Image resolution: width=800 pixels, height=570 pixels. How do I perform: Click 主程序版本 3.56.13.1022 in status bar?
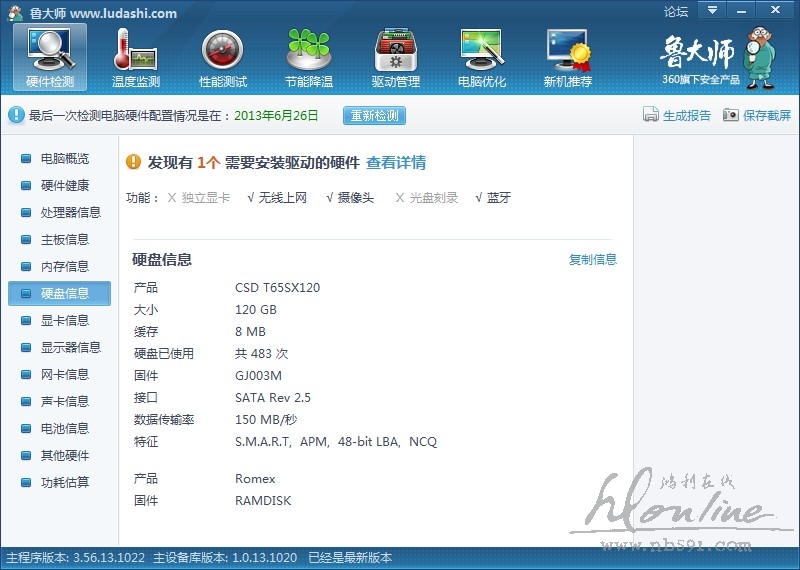(75, 558)
